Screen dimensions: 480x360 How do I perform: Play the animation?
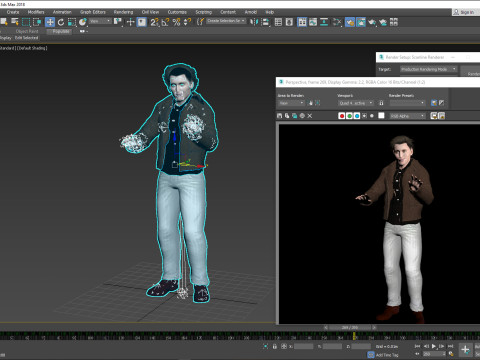(x=434, y=346)
